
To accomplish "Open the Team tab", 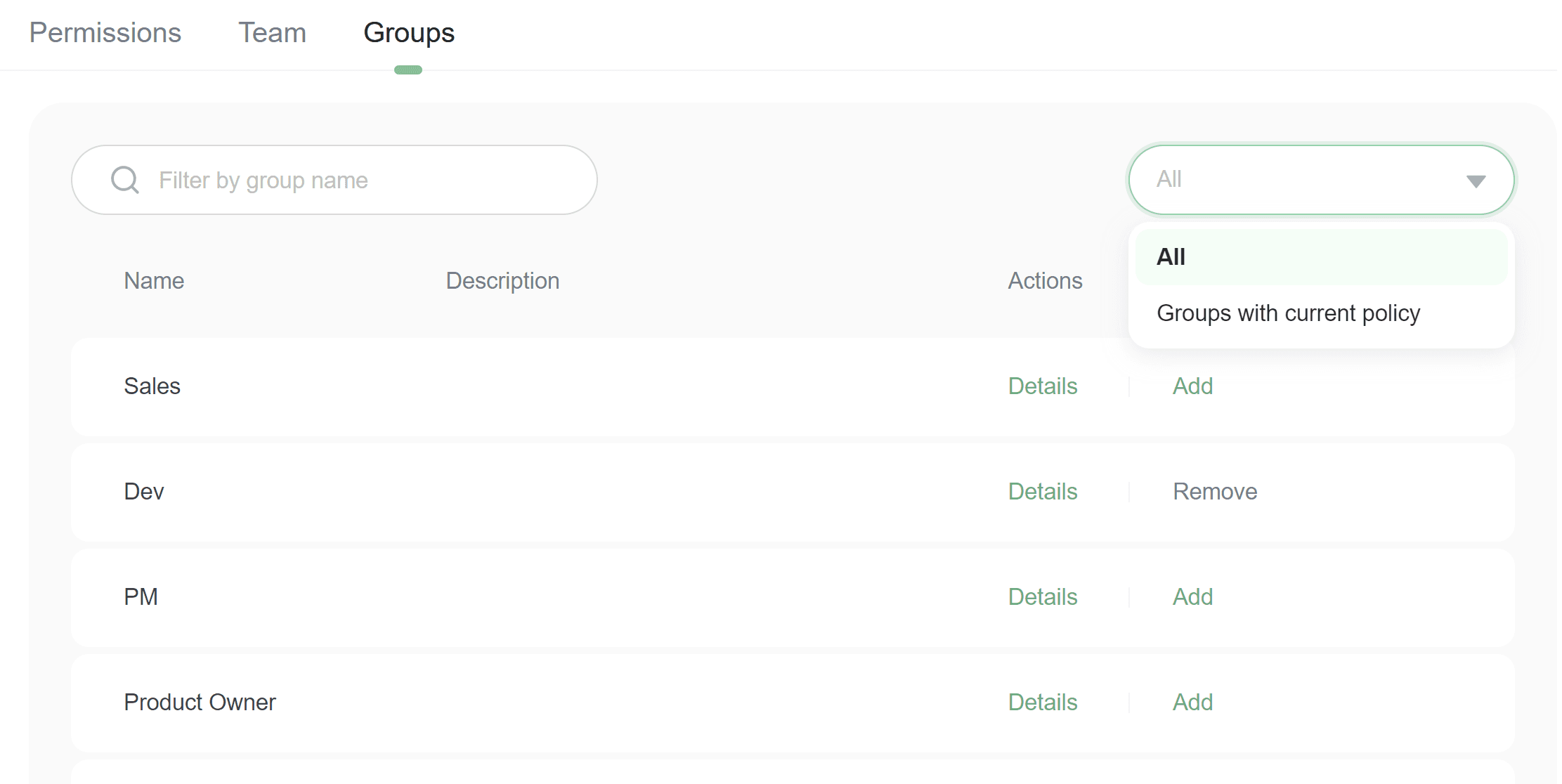I will click(x=272, y=33).
